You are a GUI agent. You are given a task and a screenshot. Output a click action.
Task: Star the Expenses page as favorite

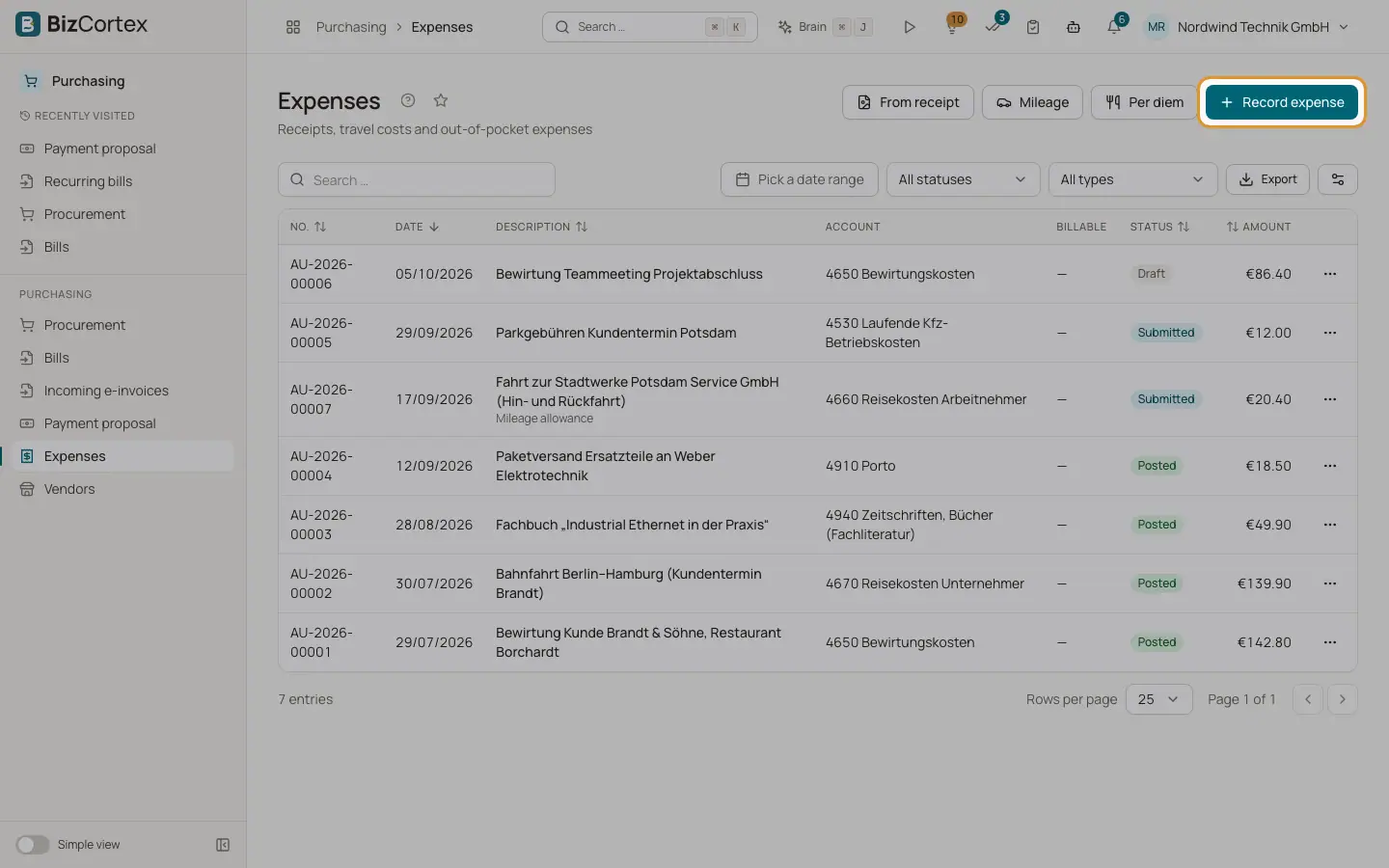(441, 100)
